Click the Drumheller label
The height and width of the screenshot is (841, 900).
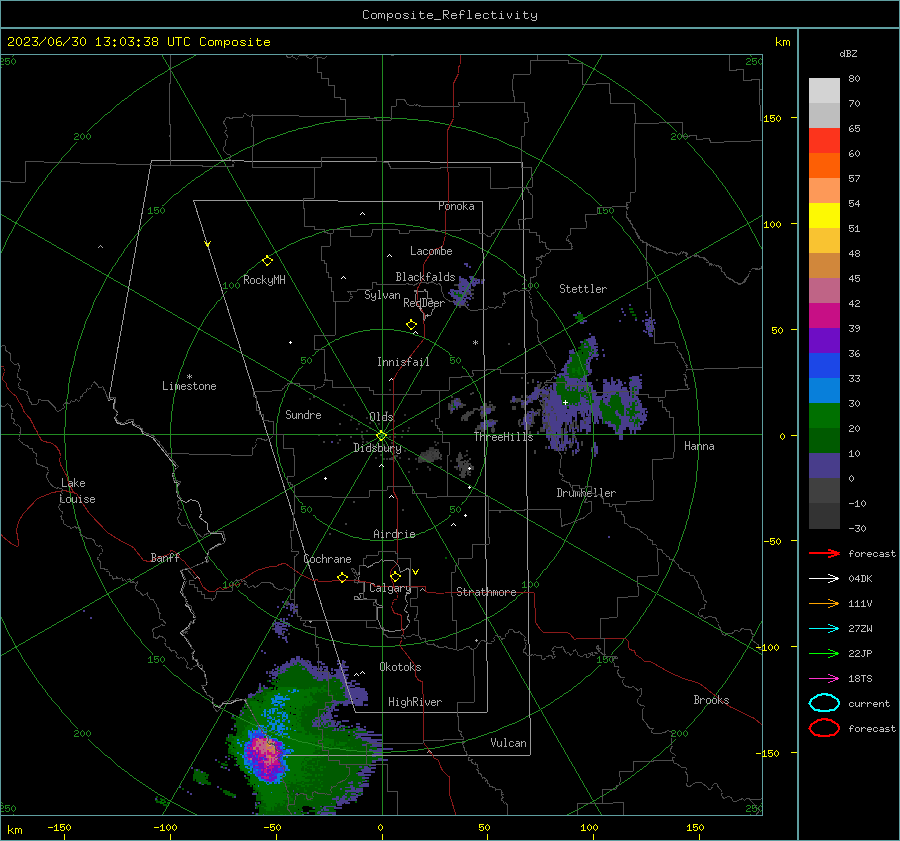(586, 493)
